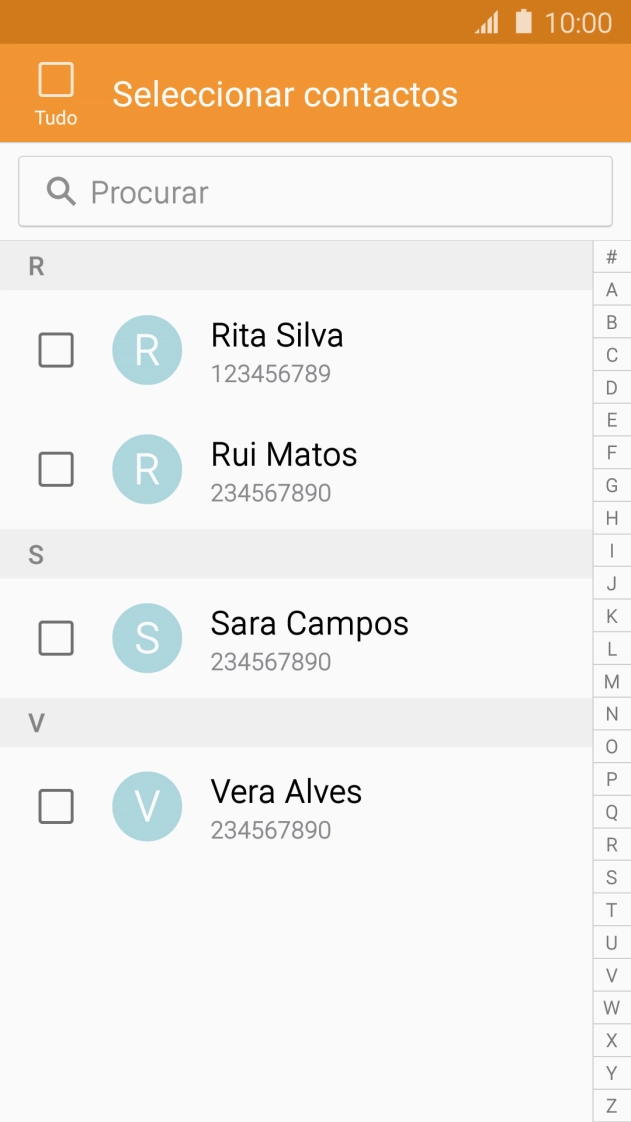Click the signal strength icon
This screenshot has height=1122, width=631.
point(487,24)
